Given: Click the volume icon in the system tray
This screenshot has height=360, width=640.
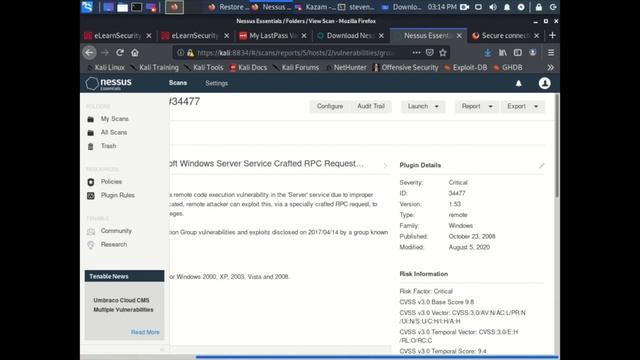Looking at the screenshot, I should click(493, 7).
